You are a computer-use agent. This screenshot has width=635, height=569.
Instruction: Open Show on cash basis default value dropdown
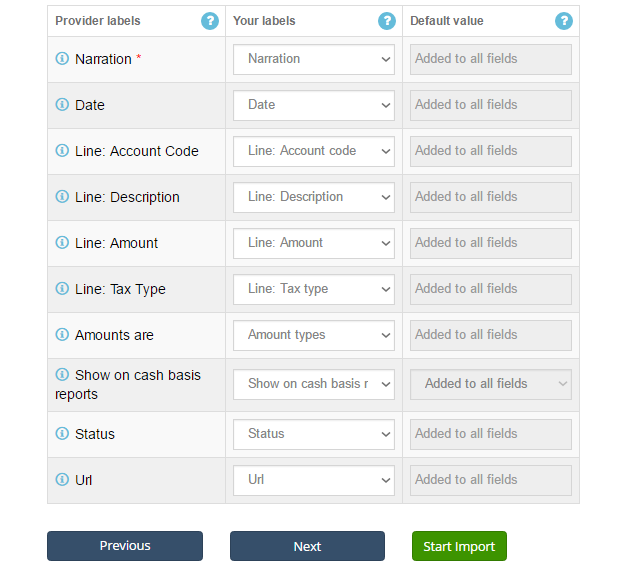[x=491, y=384]
